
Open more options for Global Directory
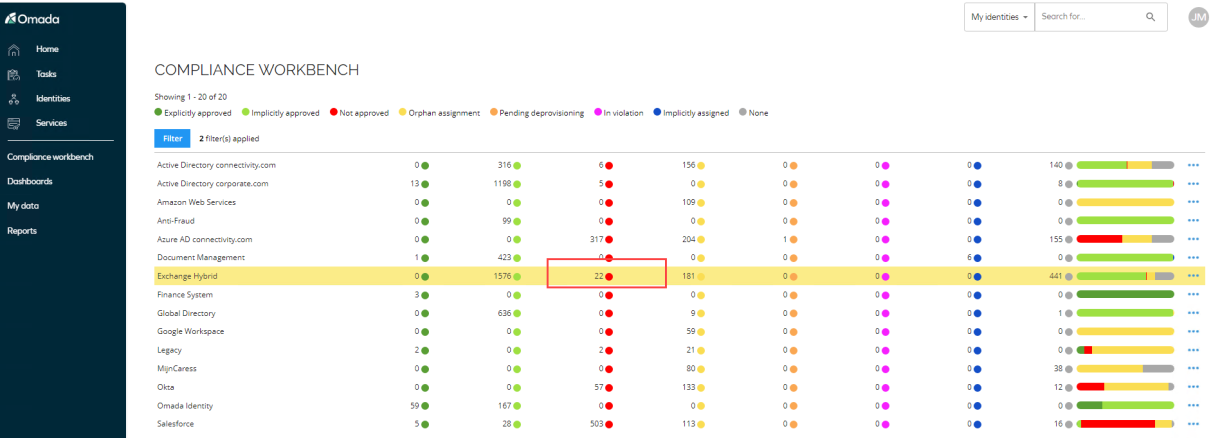1193,313
